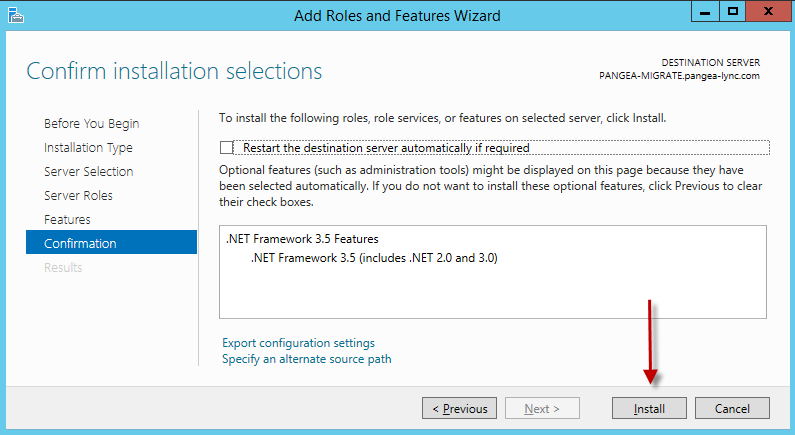The image size is (795, 435).
Task: Cancel the wizard
Action: point(732,408)
